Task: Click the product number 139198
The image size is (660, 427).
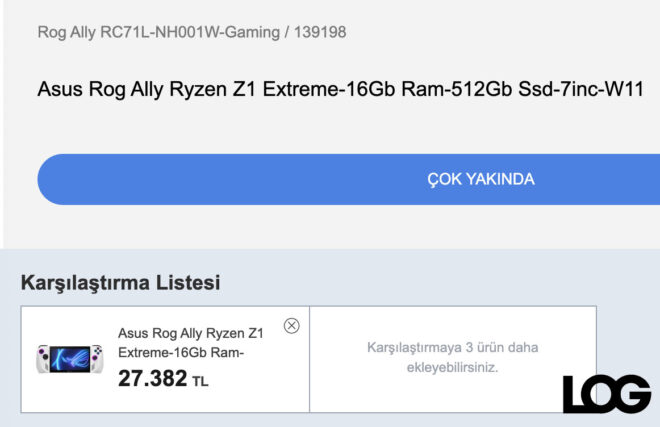Action: [321, 32]
